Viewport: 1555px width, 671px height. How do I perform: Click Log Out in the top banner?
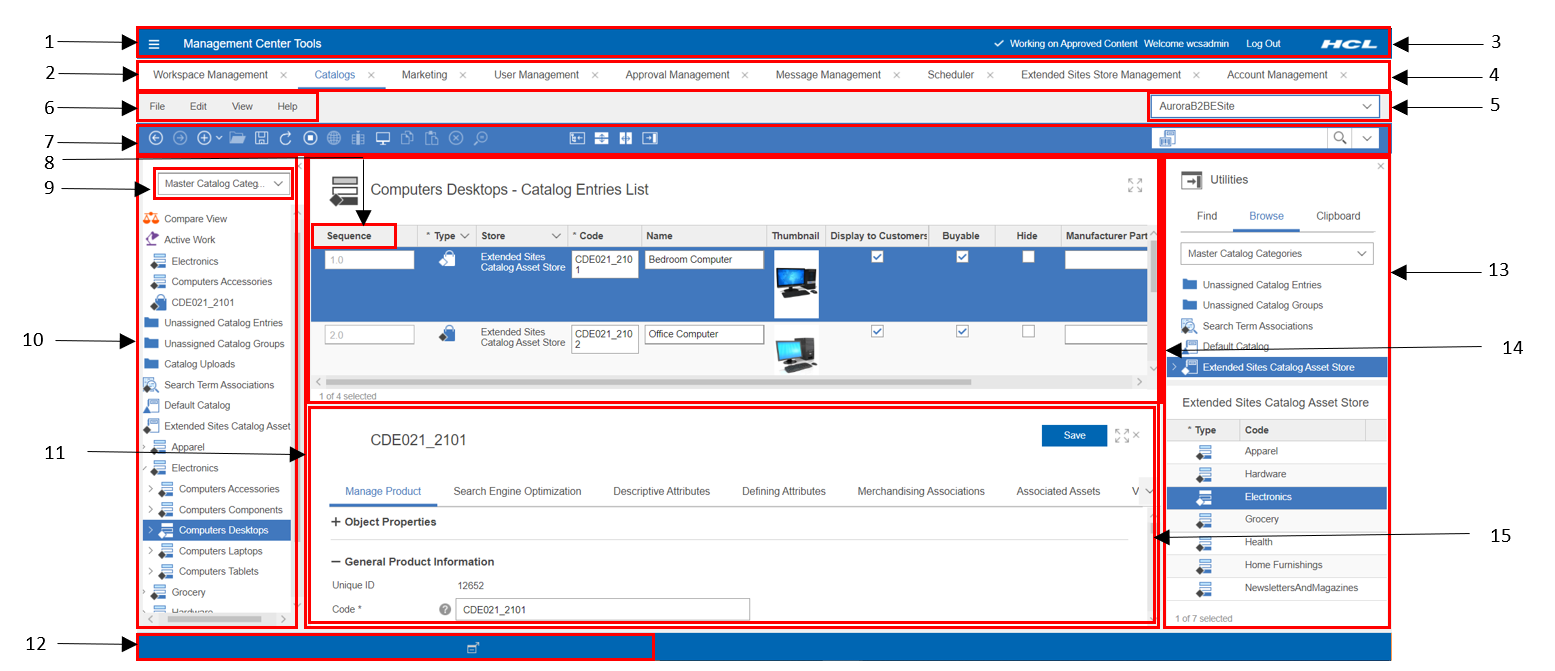1263,43
